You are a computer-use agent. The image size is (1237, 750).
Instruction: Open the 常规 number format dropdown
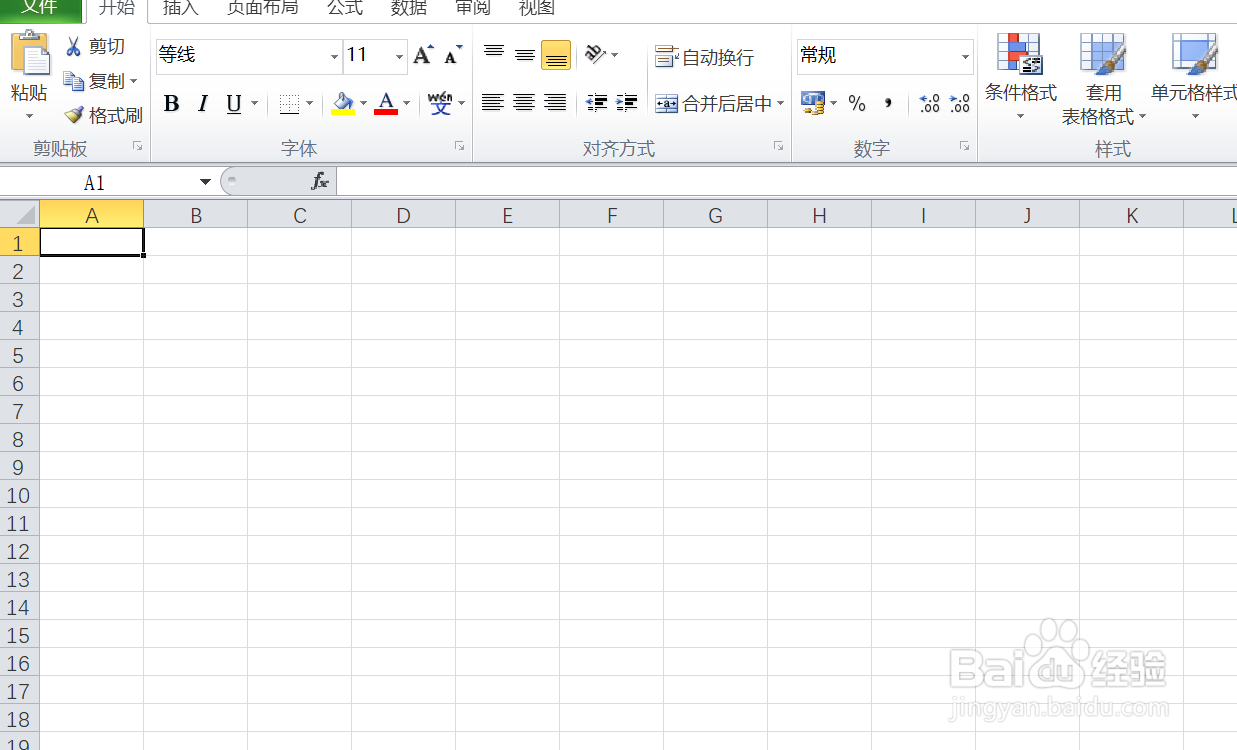(x=963, y=56)
